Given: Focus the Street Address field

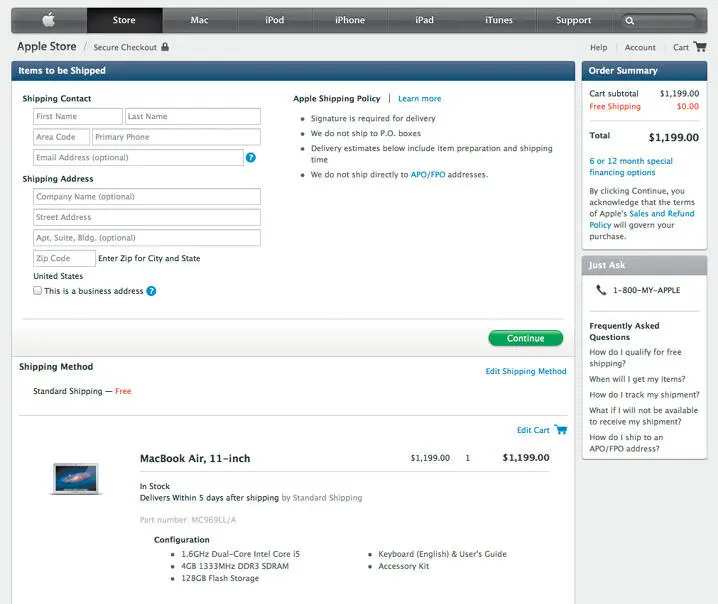Looking at the screenshot, I should [x=147, y=217].
